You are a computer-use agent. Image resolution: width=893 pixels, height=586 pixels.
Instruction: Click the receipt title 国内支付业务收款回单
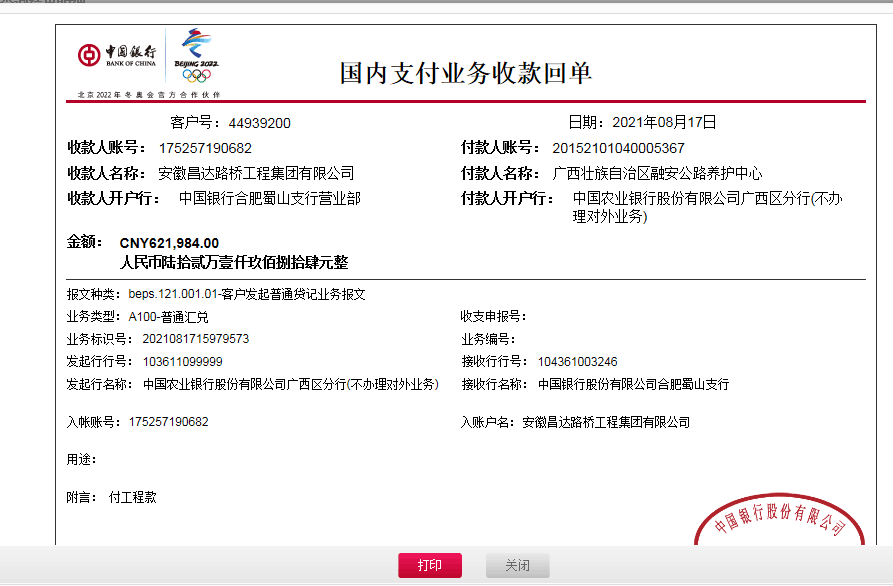point(466,72)
